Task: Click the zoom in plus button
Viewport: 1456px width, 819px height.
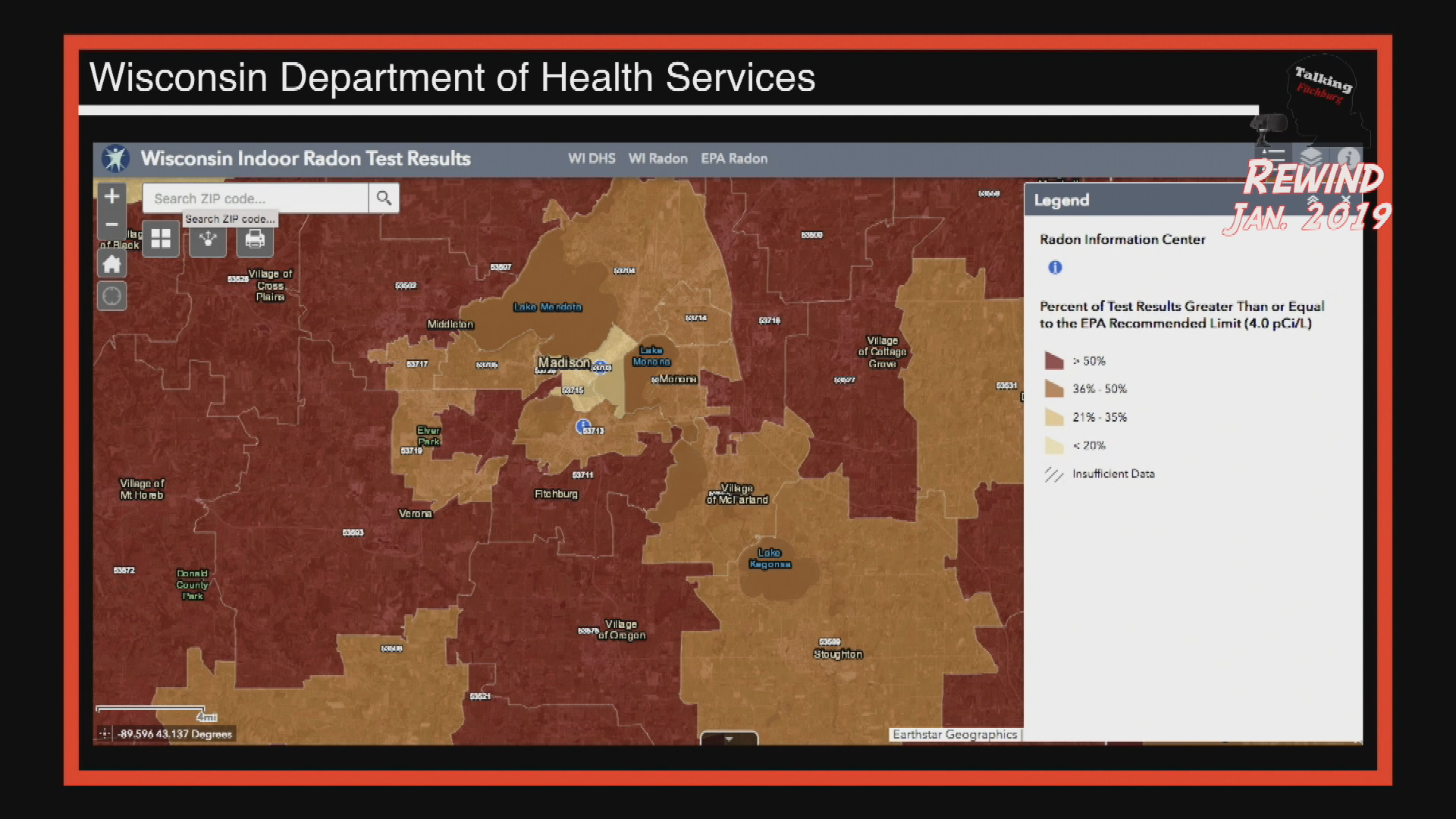Action: [x=111, y=196]
